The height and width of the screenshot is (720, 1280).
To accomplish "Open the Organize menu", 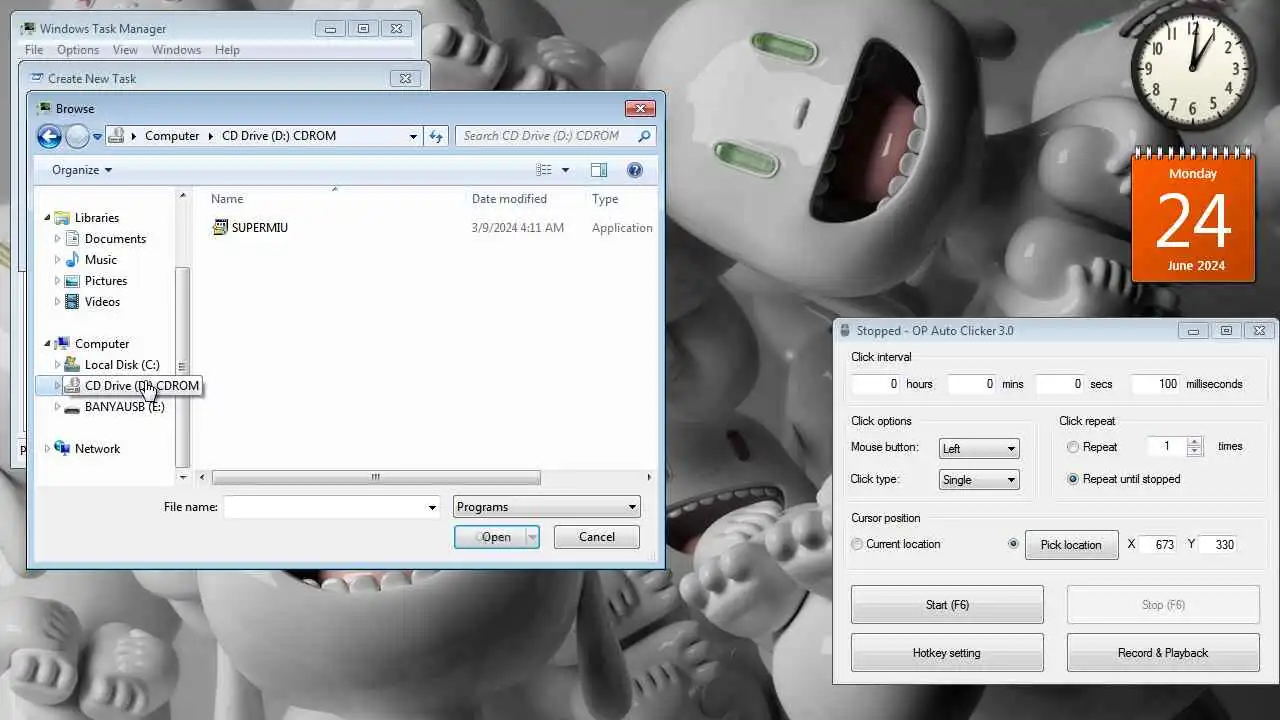I will 82,170.
